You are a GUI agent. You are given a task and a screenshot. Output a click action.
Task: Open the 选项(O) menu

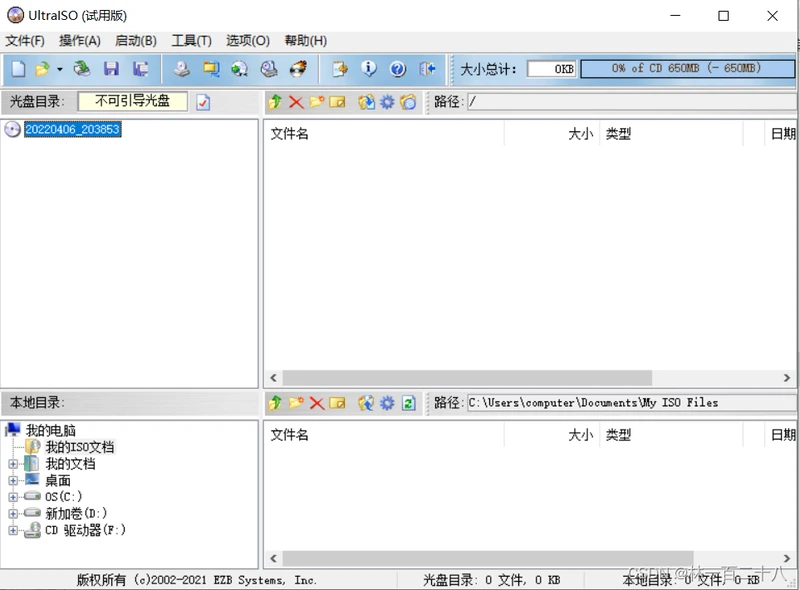tap(248, 41)
